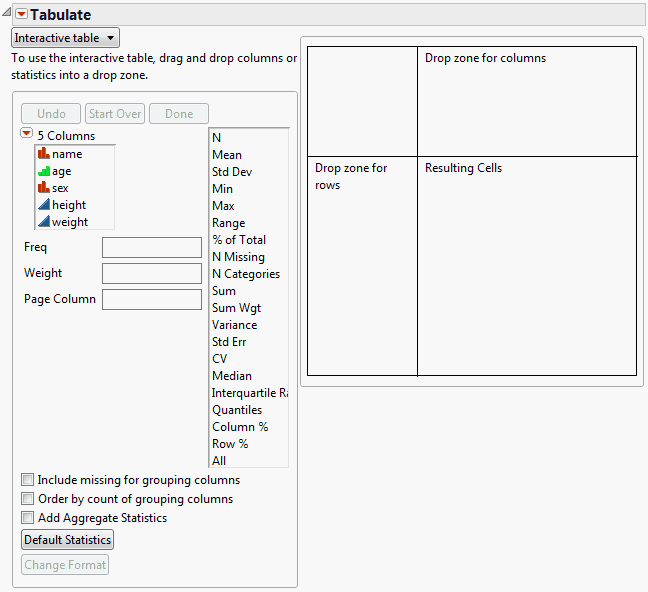The height and width of the screenshot is (592, 648).
Task: Check Order by count of grouping columns
Action: (28, 499)
